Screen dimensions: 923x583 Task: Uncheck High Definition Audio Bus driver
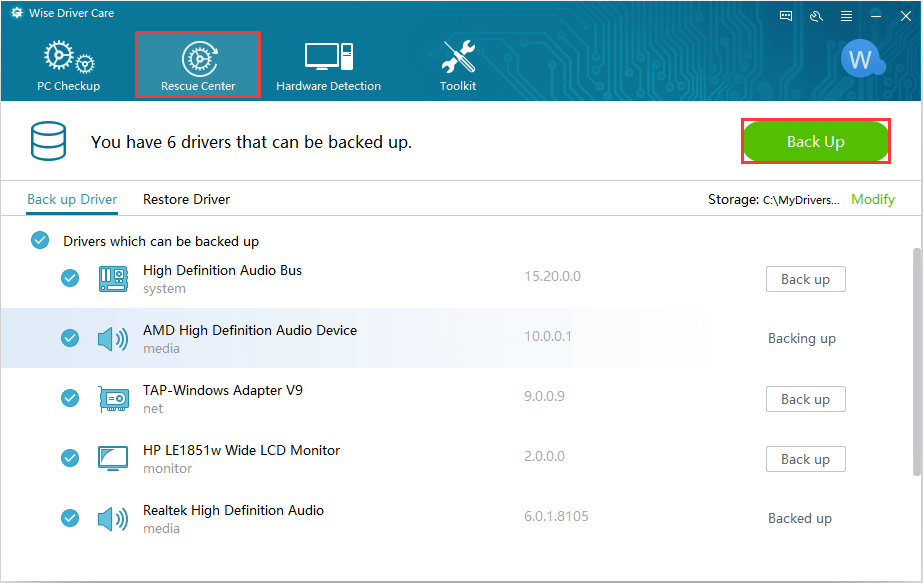click(70, 278)
